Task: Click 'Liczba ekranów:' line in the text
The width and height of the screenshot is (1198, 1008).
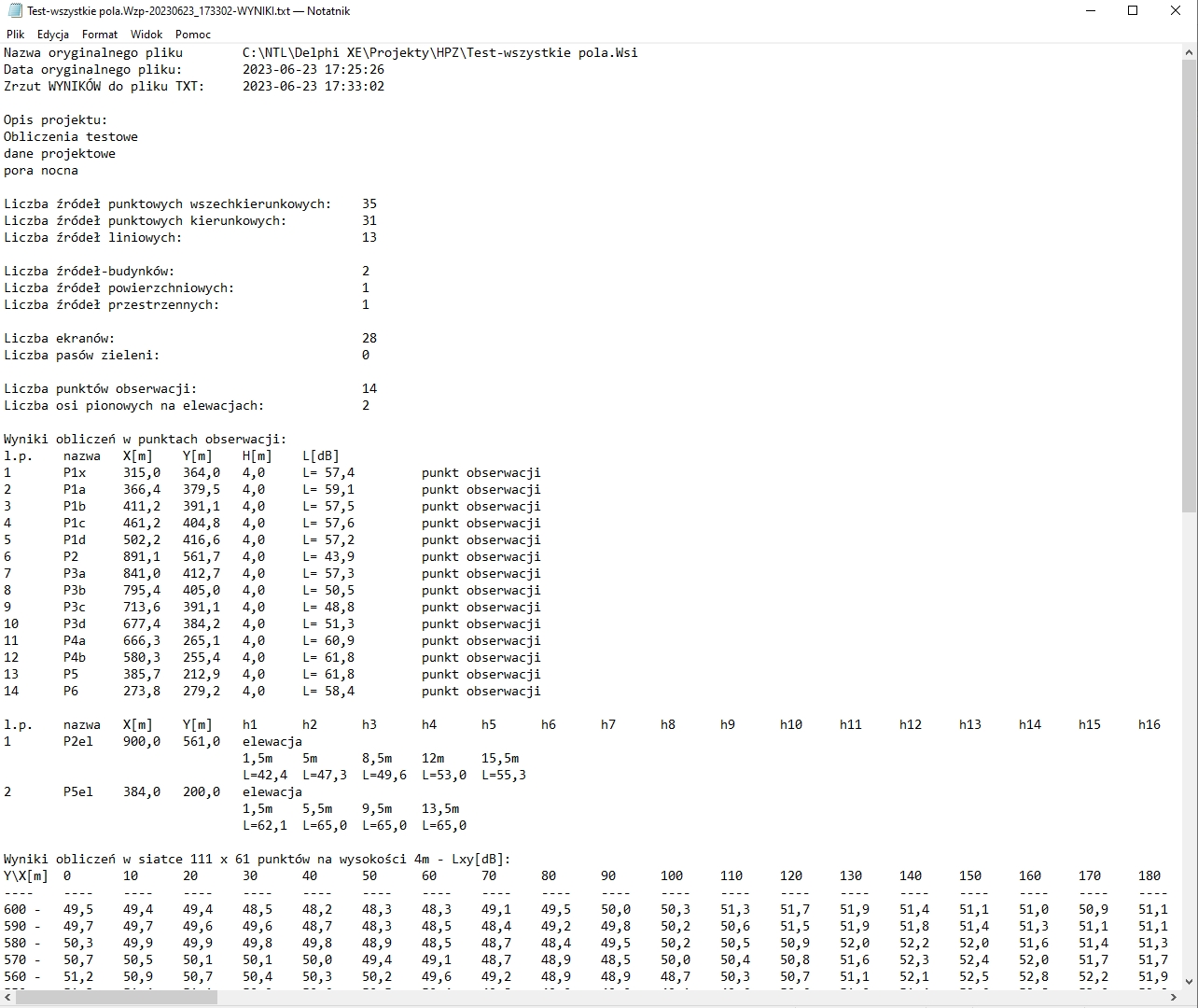Action: click(60, 339)
